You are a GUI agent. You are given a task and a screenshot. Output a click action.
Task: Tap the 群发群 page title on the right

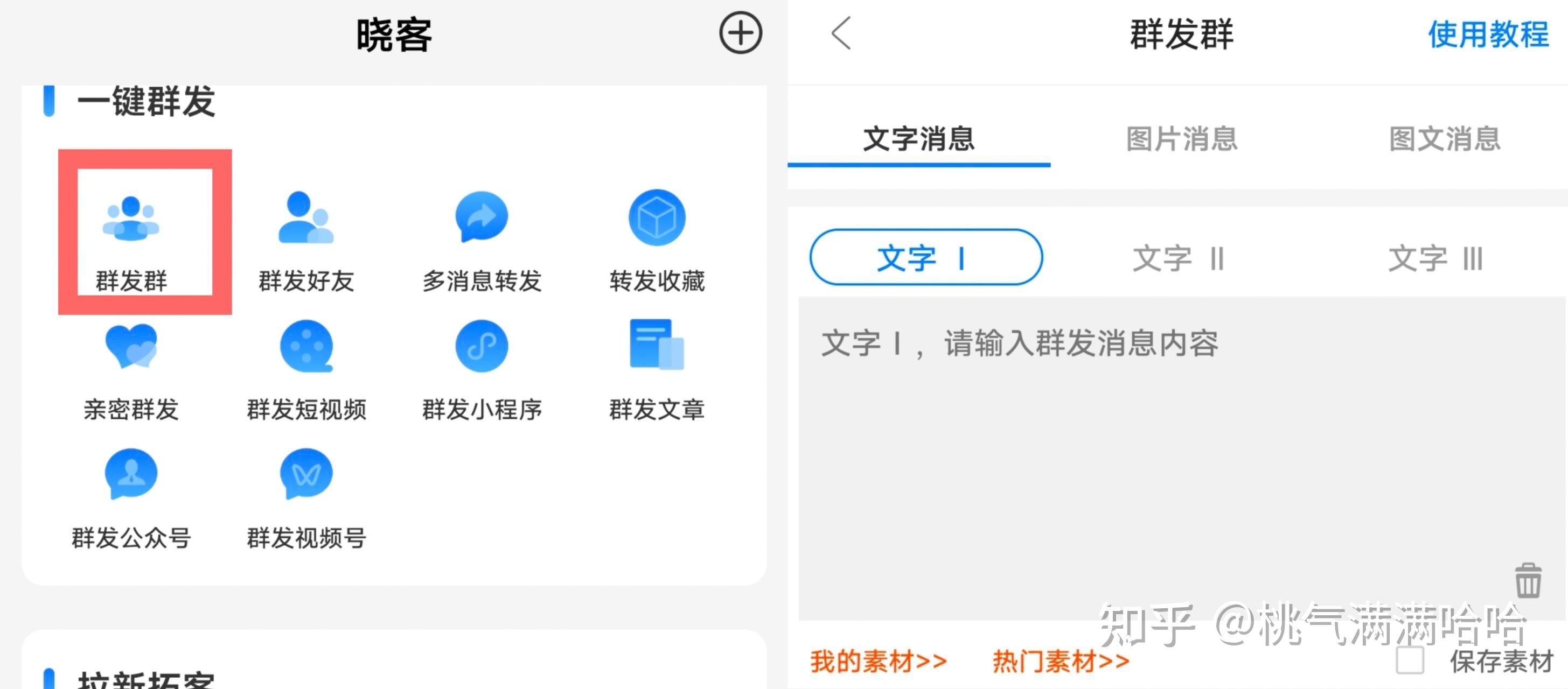[x=1181, y=34]
